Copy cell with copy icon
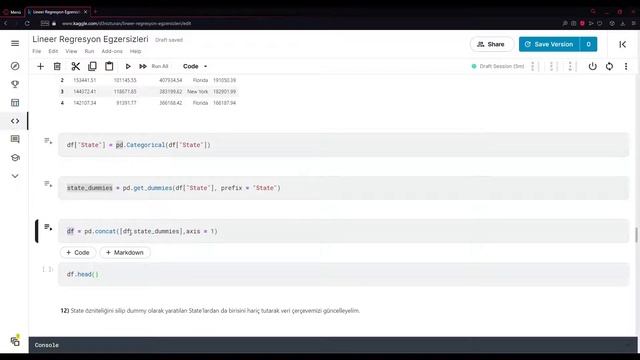This screenshot has height=360, width=640. point(92,66)
